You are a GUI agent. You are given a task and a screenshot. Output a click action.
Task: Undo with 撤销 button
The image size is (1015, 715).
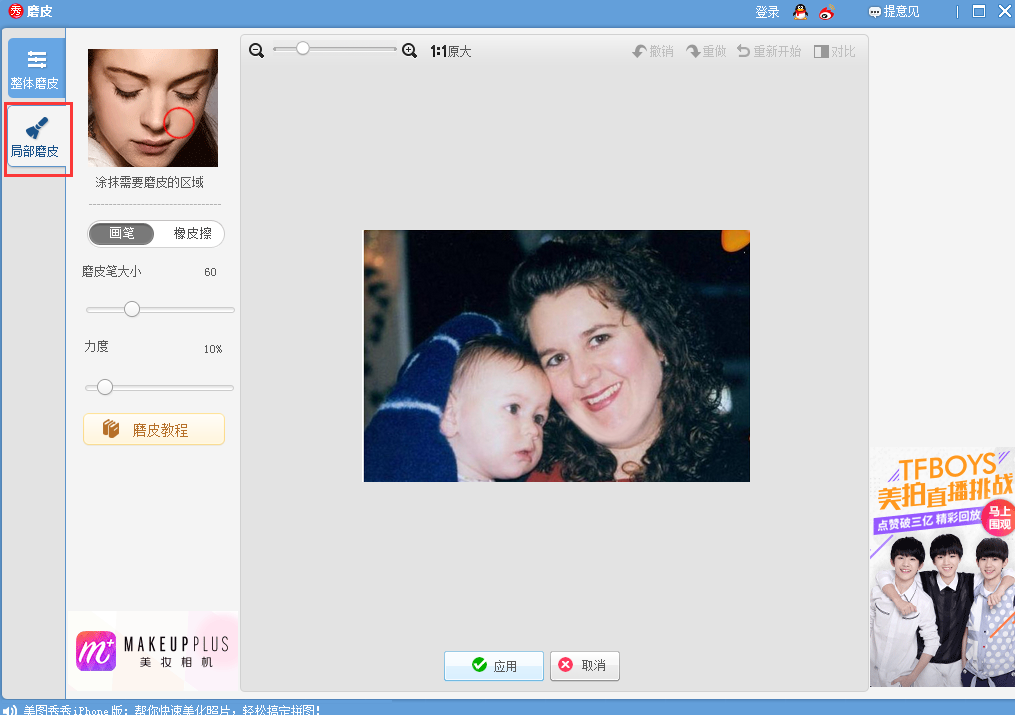pyautogui.click(x=652, y=52)
